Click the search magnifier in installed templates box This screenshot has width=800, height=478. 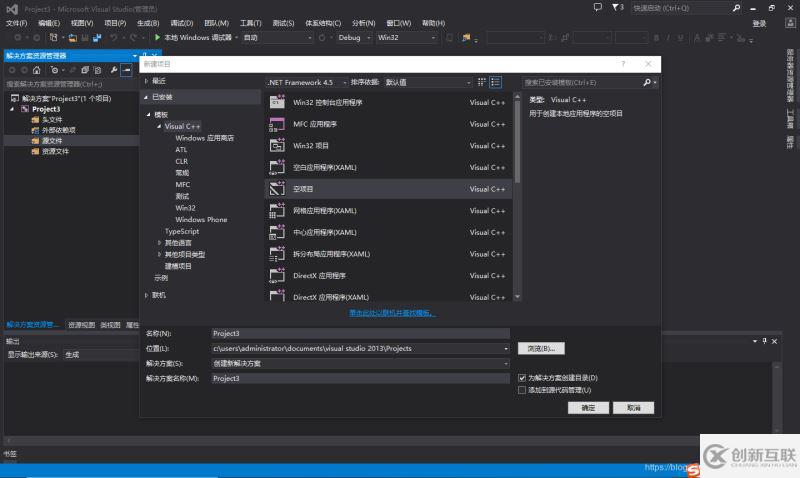647,82
